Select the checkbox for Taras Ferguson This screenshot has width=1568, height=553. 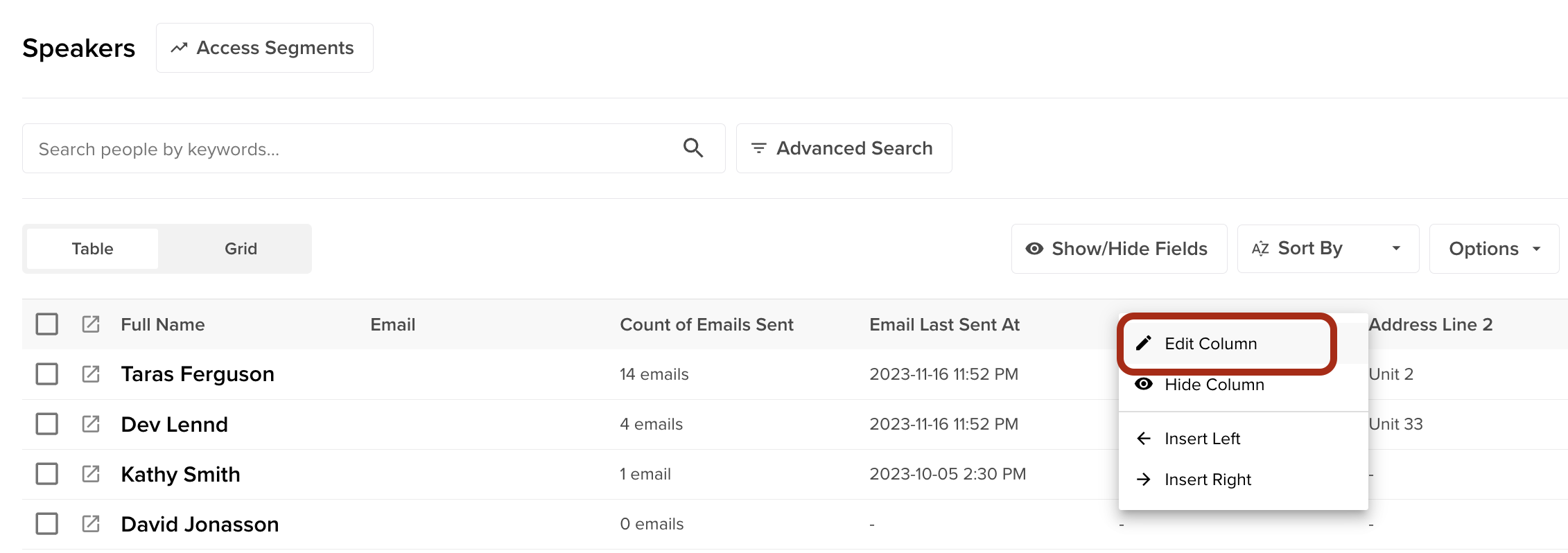(x=47, y=374)
